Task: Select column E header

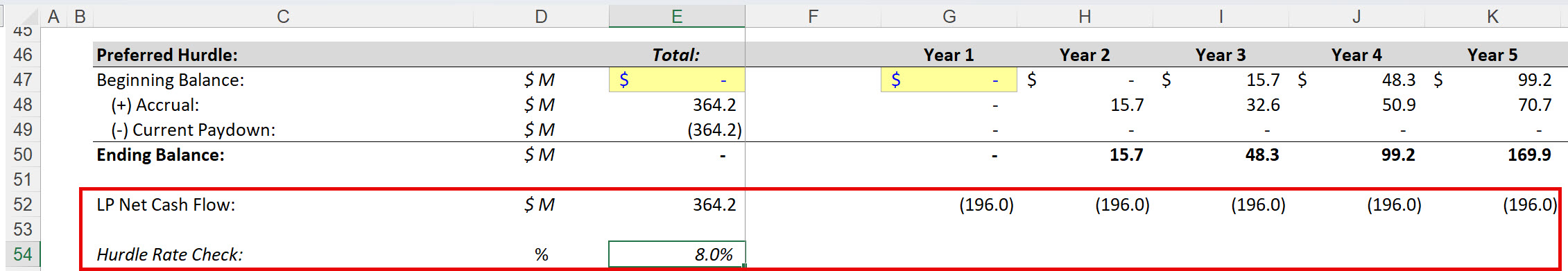Action: (677, 17)
